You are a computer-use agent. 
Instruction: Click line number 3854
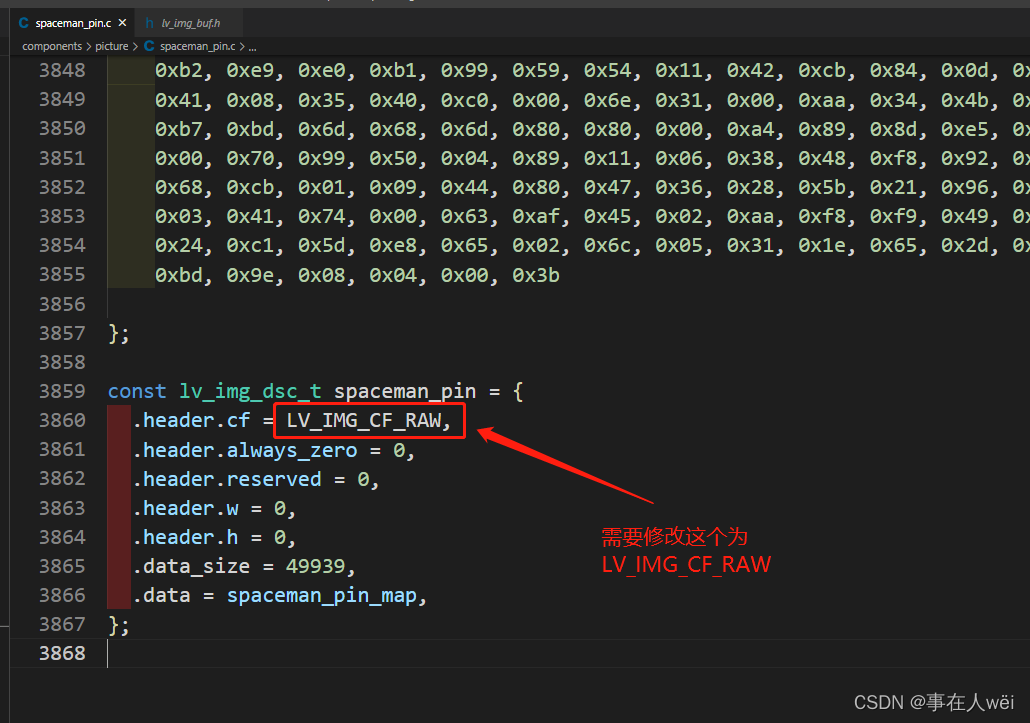click(x=62, y=245)
